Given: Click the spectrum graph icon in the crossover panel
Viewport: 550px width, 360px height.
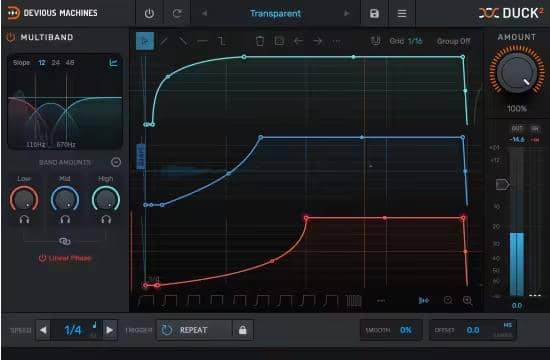Looking at the screenshot, I should 113,62.
